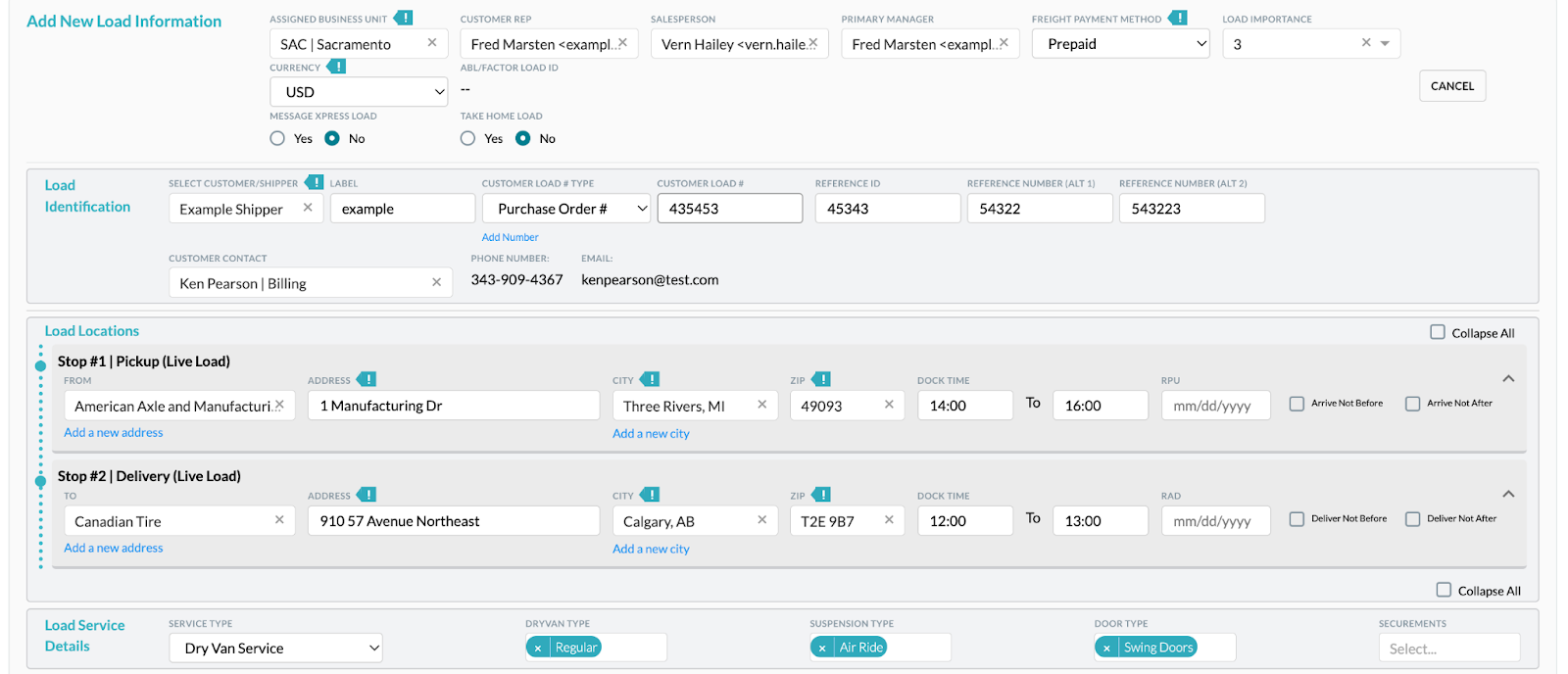1568x674 pixels.
Task: Click Stop #2 address 910 57 Avenue Northeast
Action: click(454, 521)
